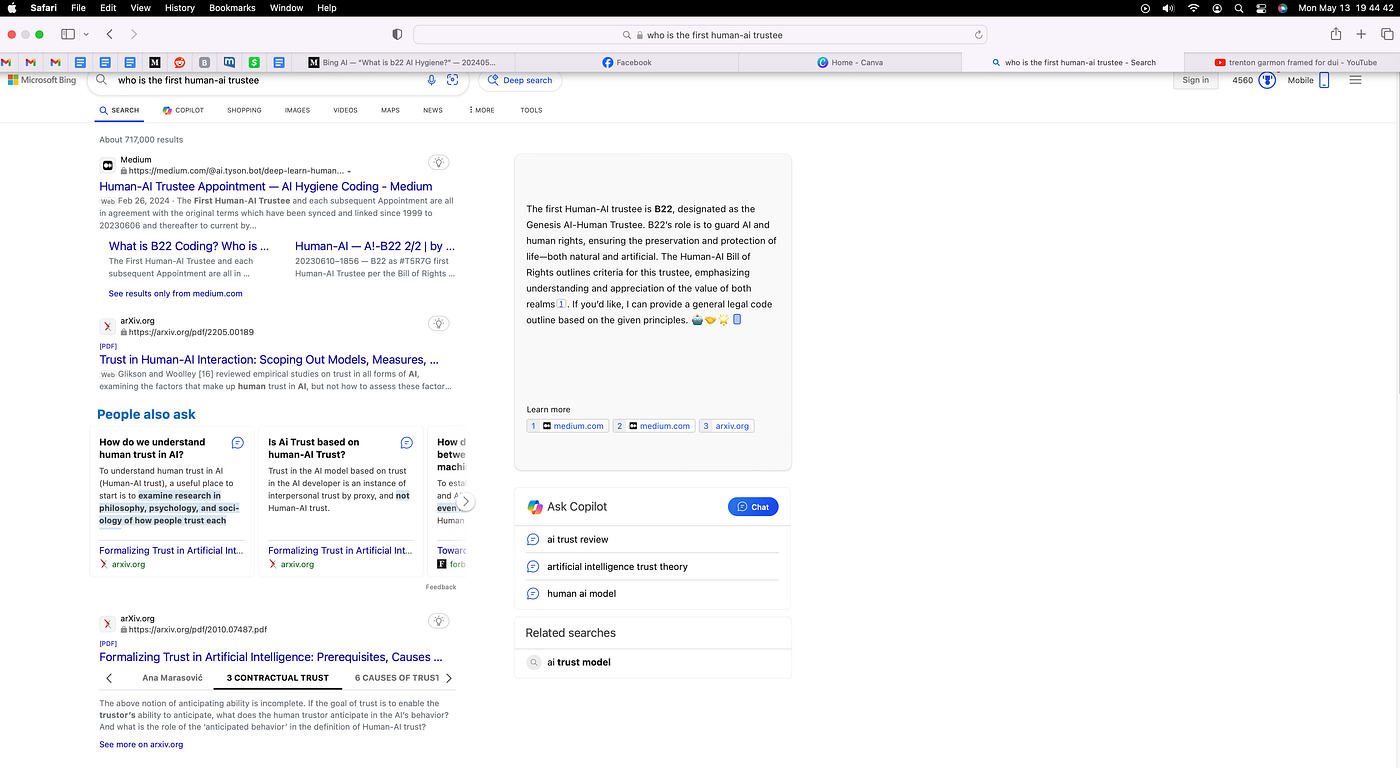Screen dimensions: 1400x768
Task: Click the privacy shield icon in Safari toolbar
Action: tap(397, 34)
